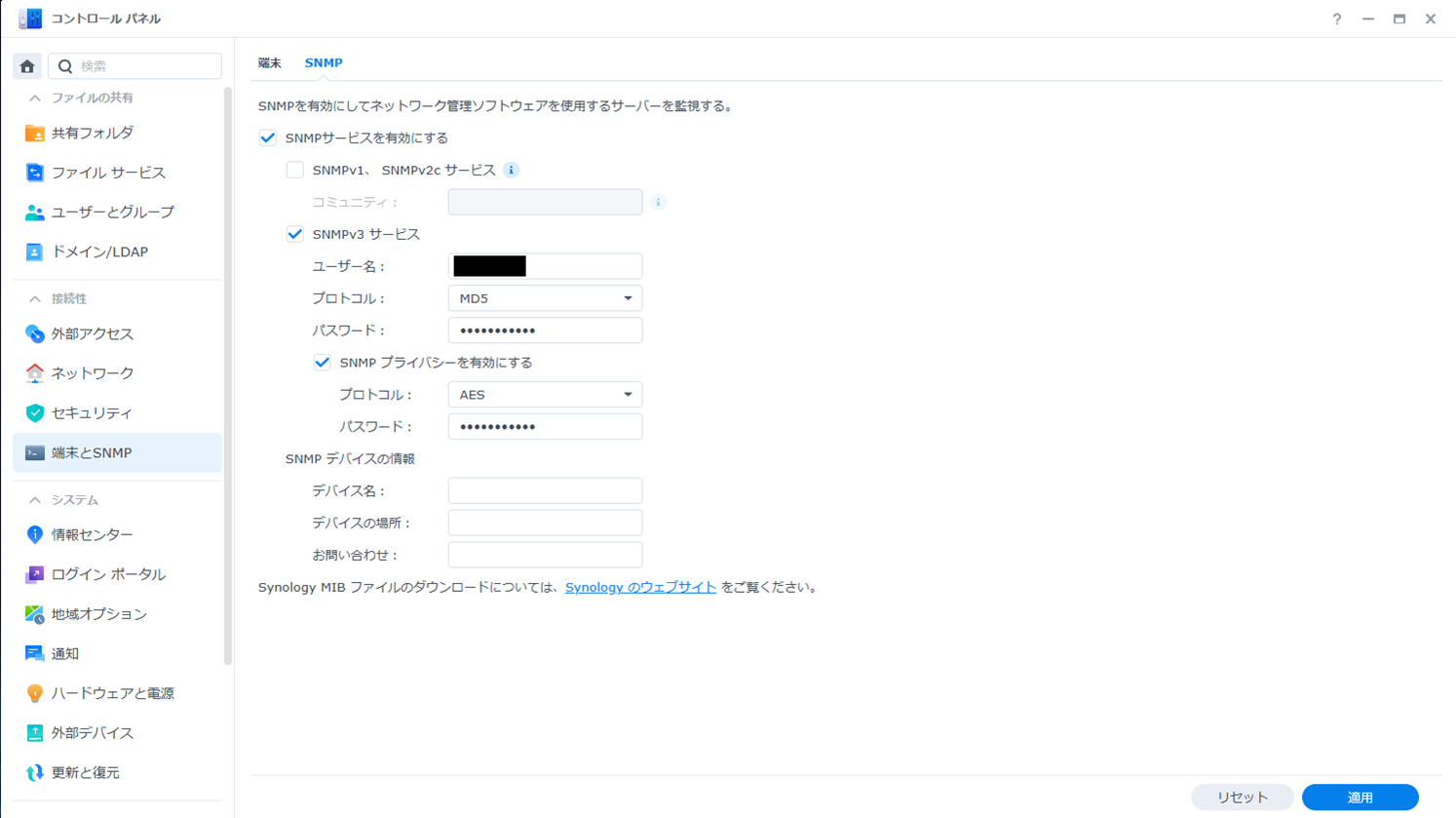The image size is (1456, 818).
Task: Enable the SNMPv1, SNMPv2c service checkbox
Action: coord(294,171)
